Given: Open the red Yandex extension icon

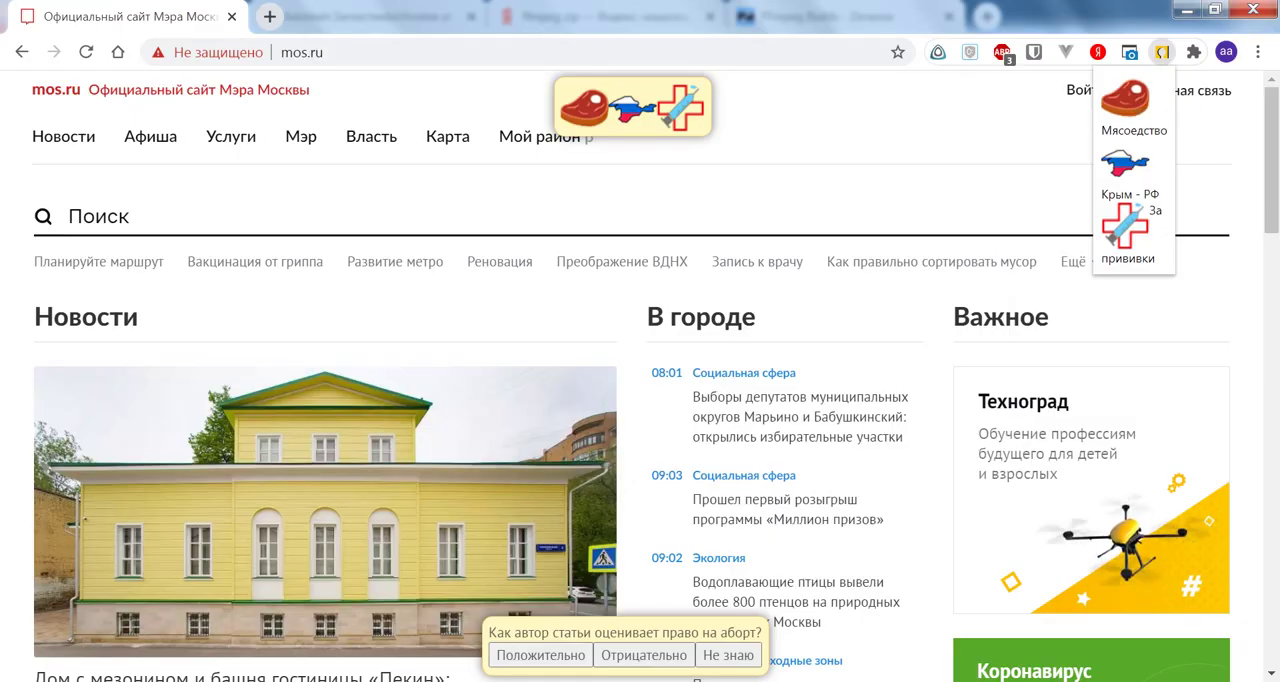Looking at the screenshot, I should pyautogui.click(x=1098, y=52).
